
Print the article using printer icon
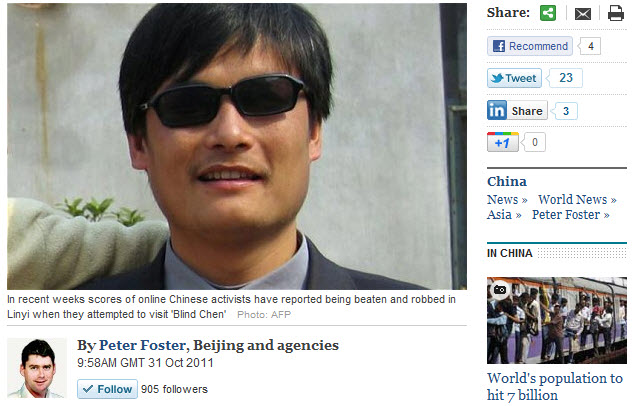(615, 13)
